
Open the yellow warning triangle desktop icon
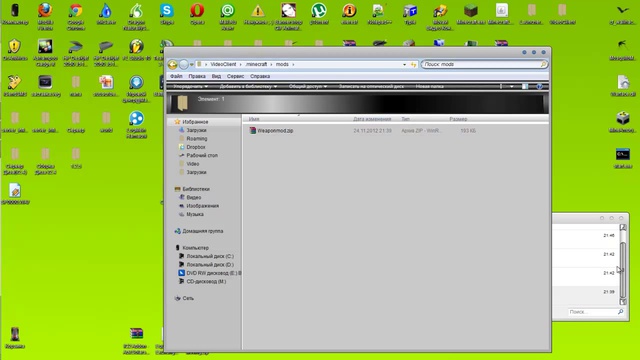tap(258, 10)
